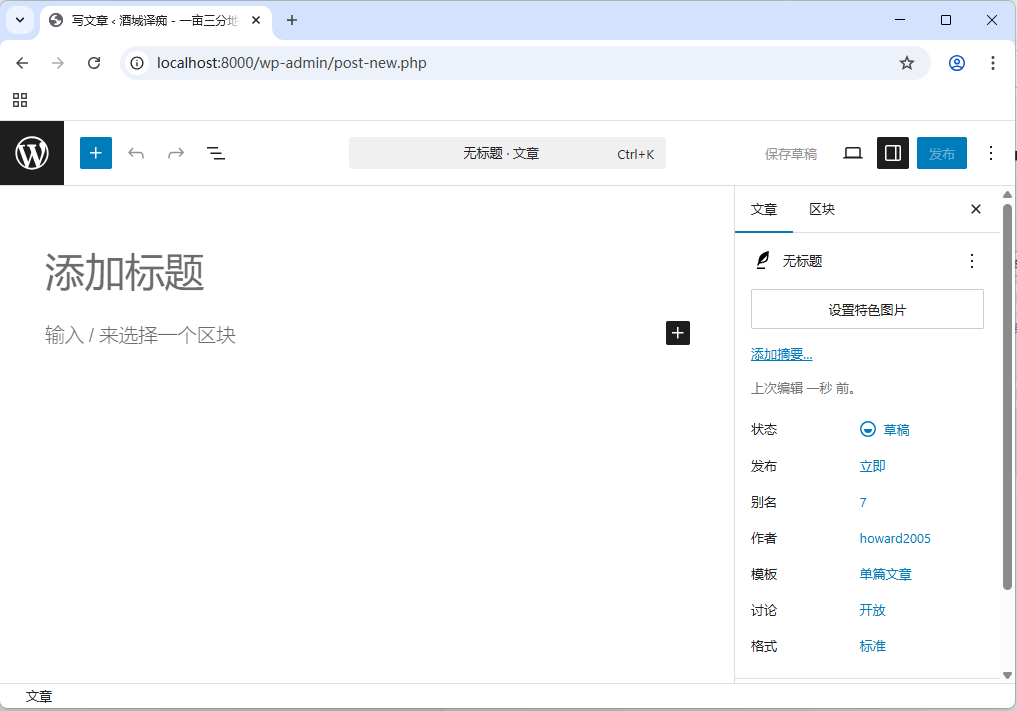Switch to the 区块 tab
The width and height of the screenshot is (1017, 711).
click(821, 209)
